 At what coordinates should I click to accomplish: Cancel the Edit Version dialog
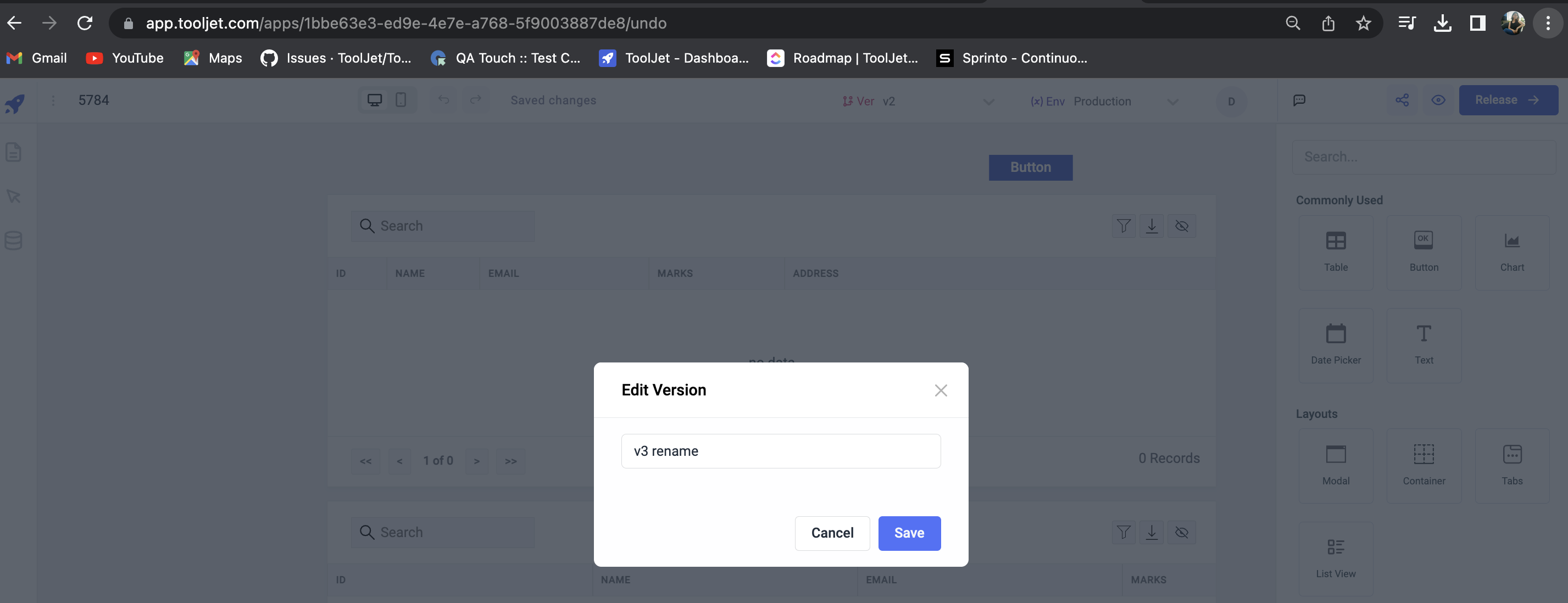(x=831, y=533)
